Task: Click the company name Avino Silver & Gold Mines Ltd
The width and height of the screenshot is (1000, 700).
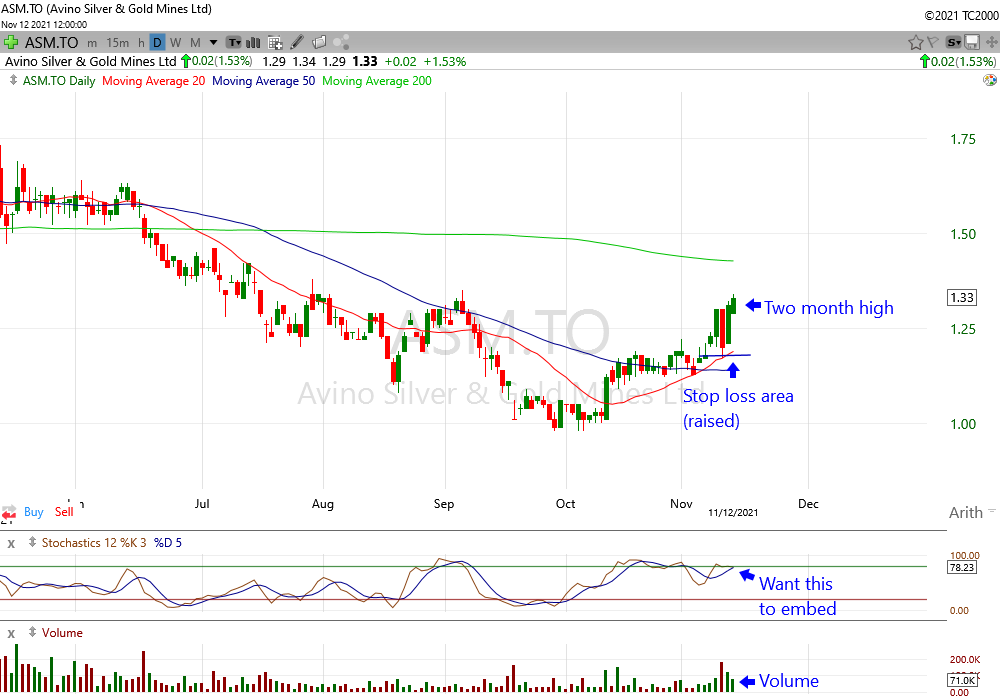Action: (x=91, y=62)
